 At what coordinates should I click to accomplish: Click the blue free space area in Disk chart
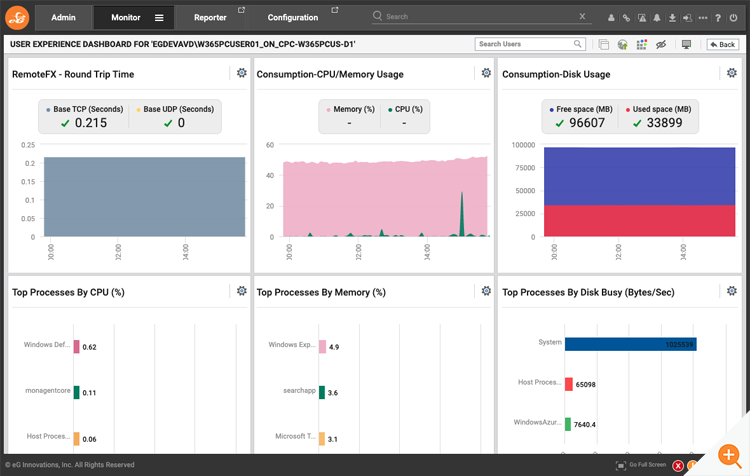tap(640, 177)
